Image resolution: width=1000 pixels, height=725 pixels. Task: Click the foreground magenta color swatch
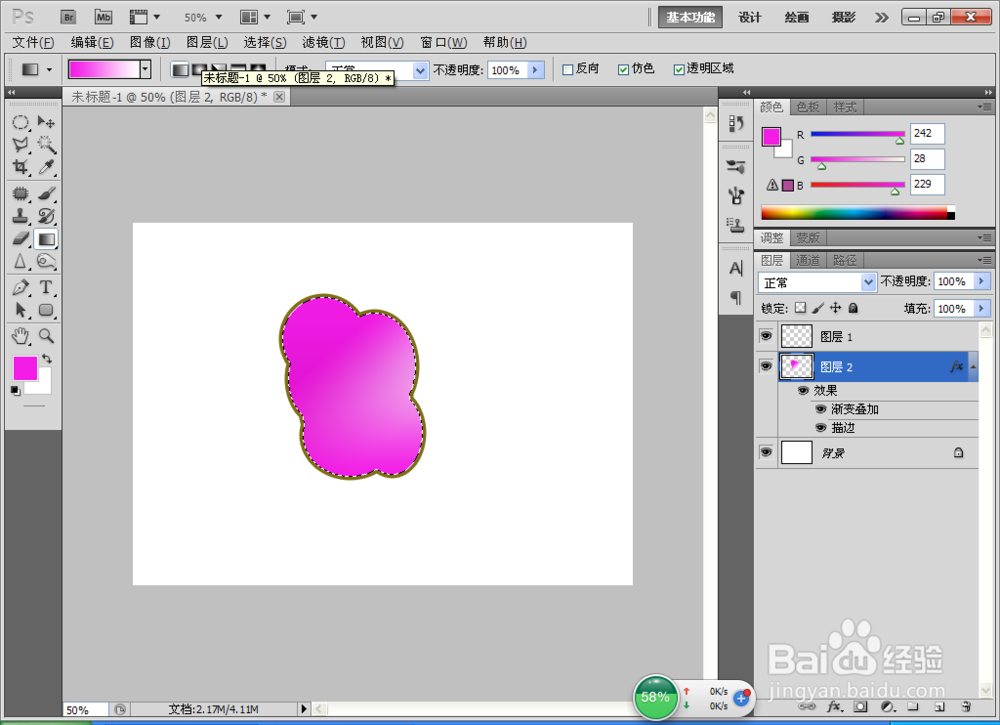pos(26,369)
